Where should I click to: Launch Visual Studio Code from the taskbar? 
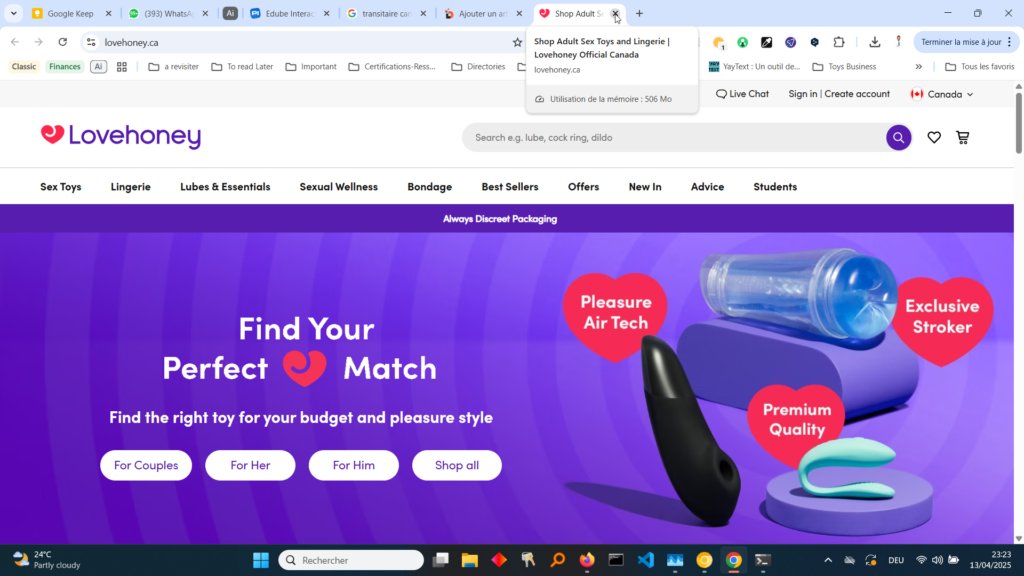coord(645,560)
